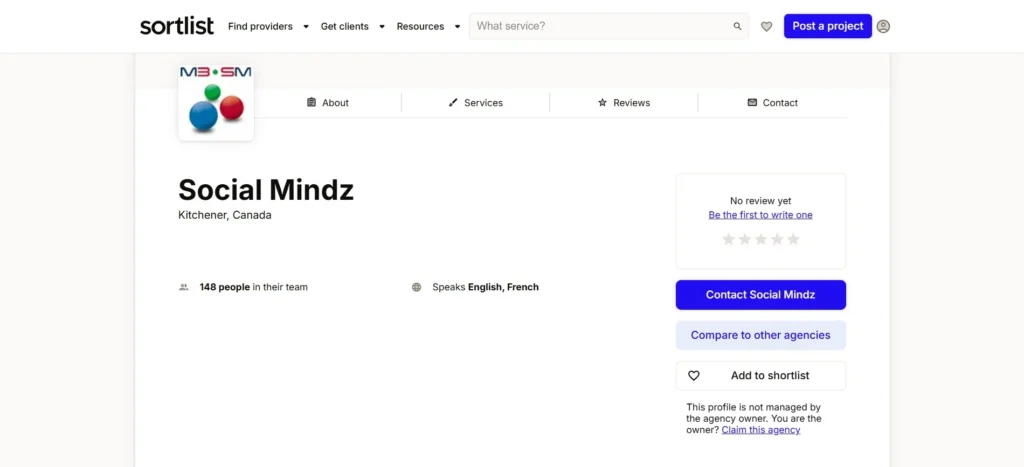Open the Get clients menu
The height and width of the screenshot is (467, 1024).
click(x=344, y=26)
